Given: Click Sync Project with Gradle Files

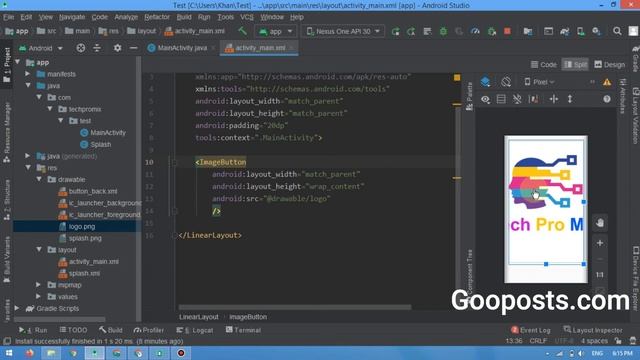Looking at the screenshot, I should (x=564, y=31).
